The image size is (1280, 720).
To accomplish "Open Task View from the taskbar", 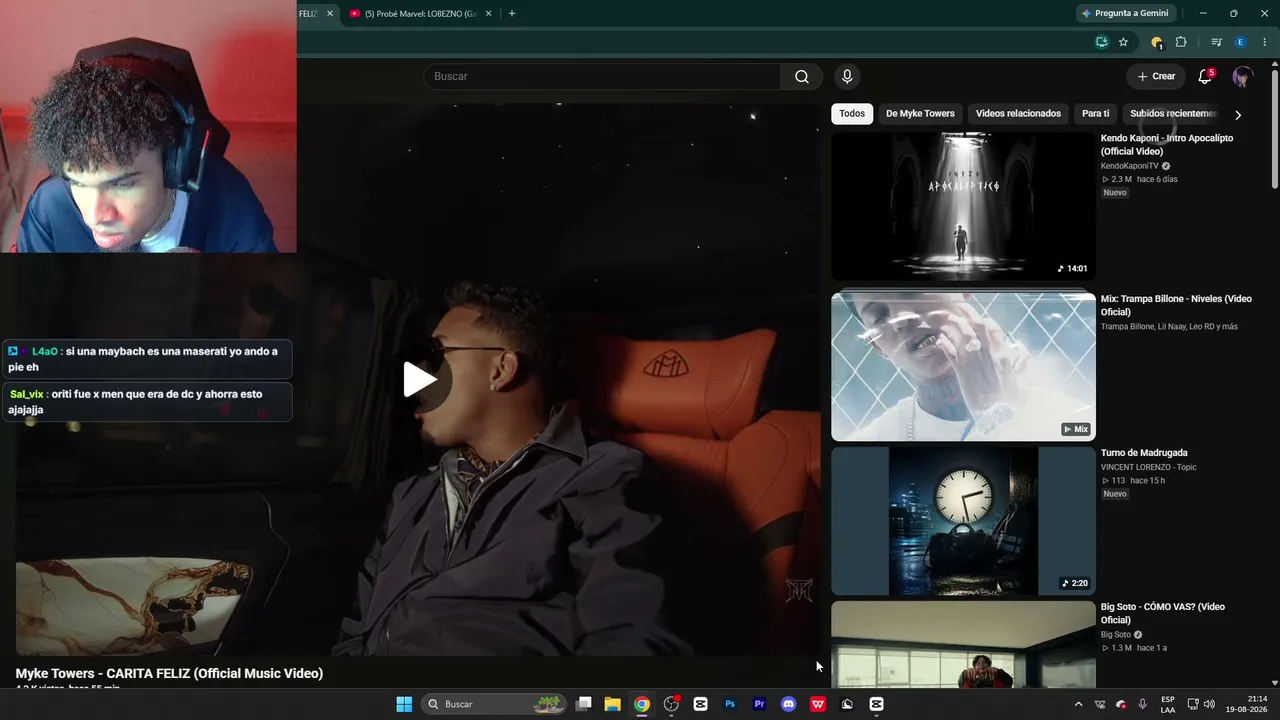I will click(x=584, y=704).
